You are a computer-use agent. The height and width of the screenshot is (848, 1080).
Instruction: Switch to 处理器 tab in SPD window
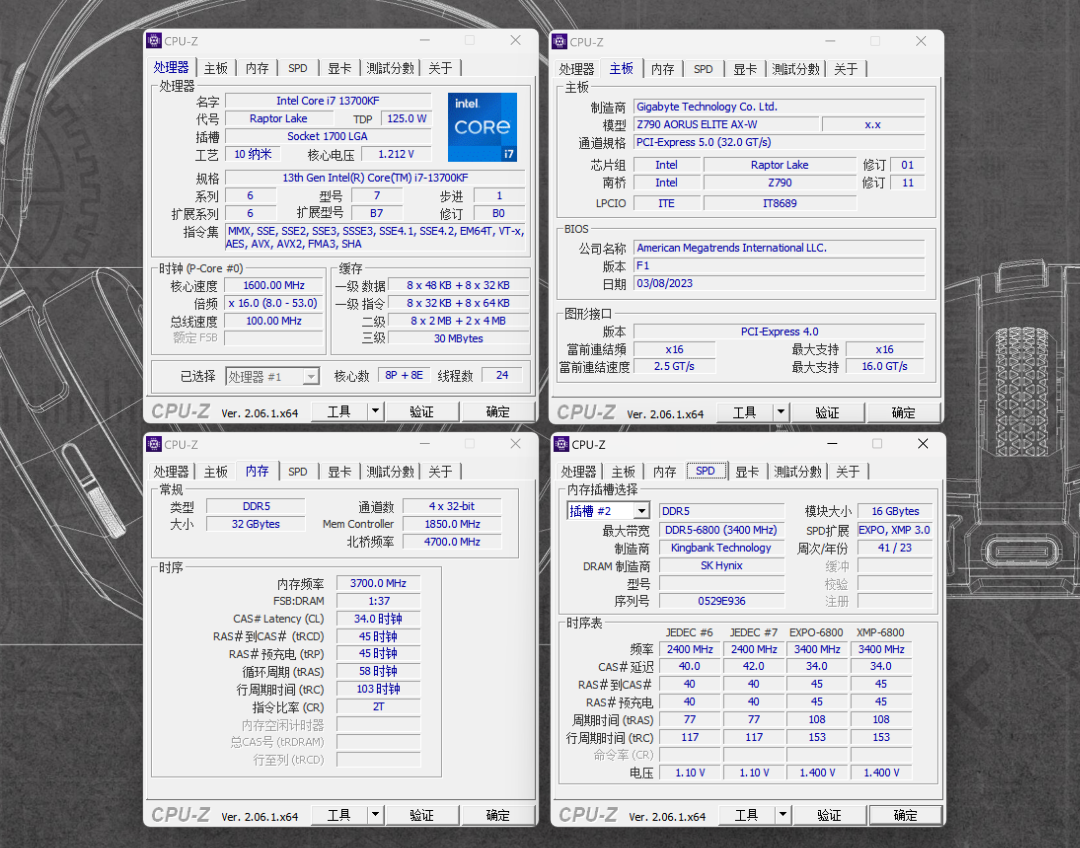click(579, 471)
